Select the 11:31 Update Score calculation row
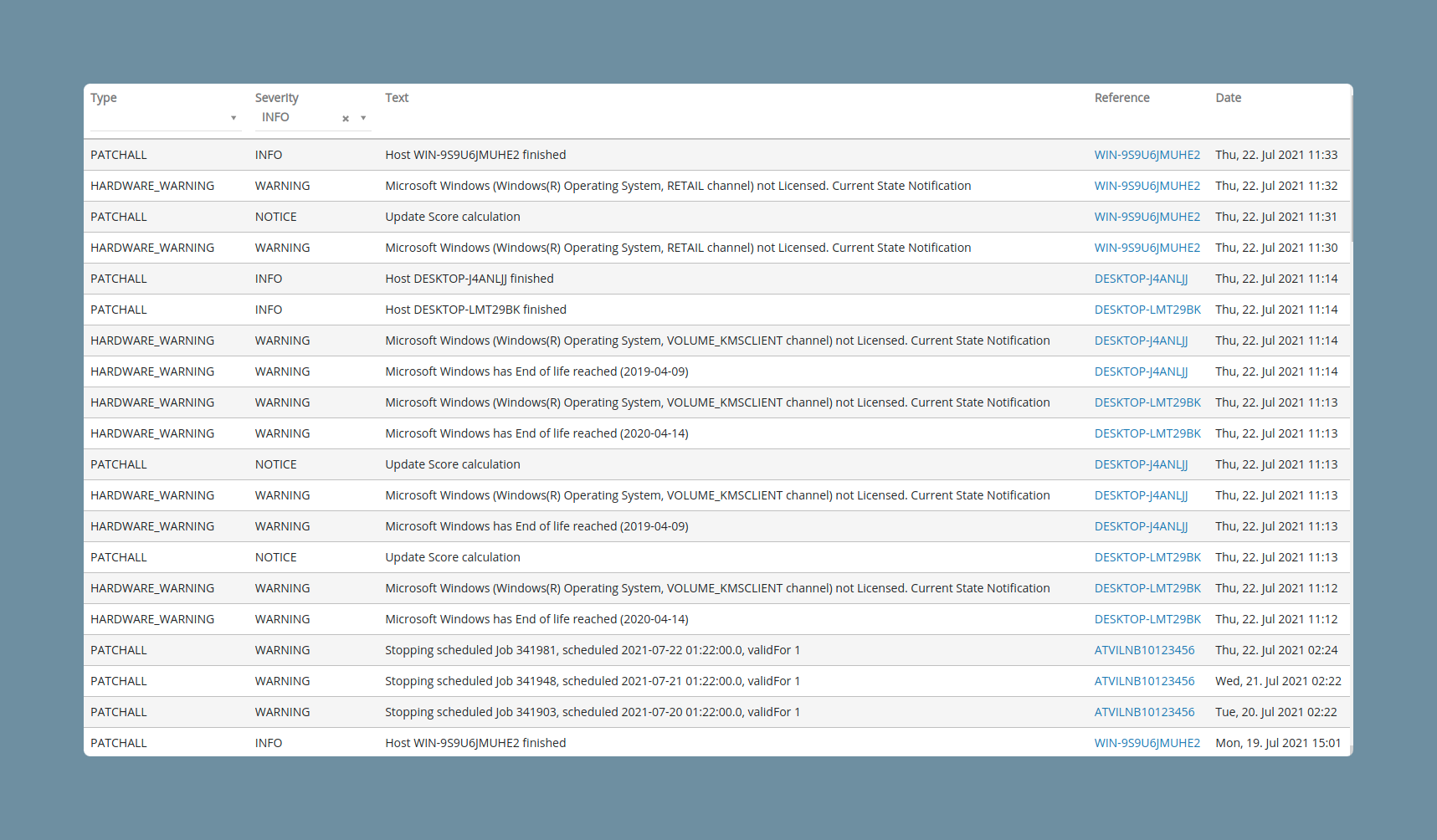The width and height of the screenshot is (1437, 840). [x=717, y=217]
